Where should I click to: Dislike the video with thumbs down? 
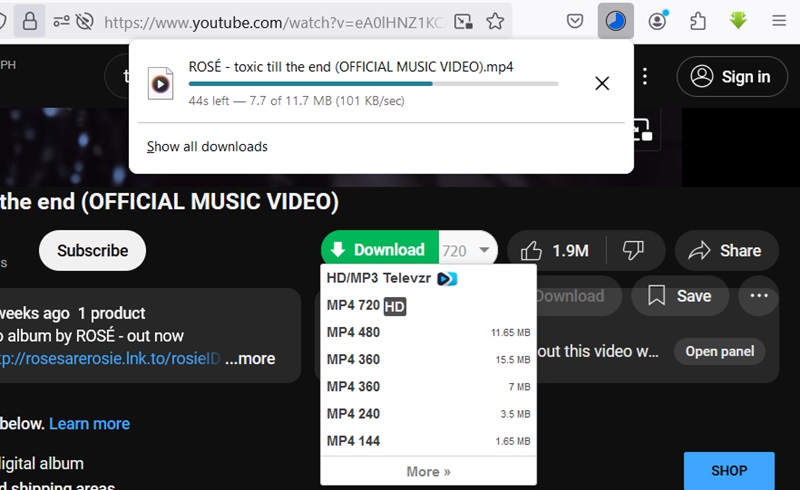coord(633,250)
